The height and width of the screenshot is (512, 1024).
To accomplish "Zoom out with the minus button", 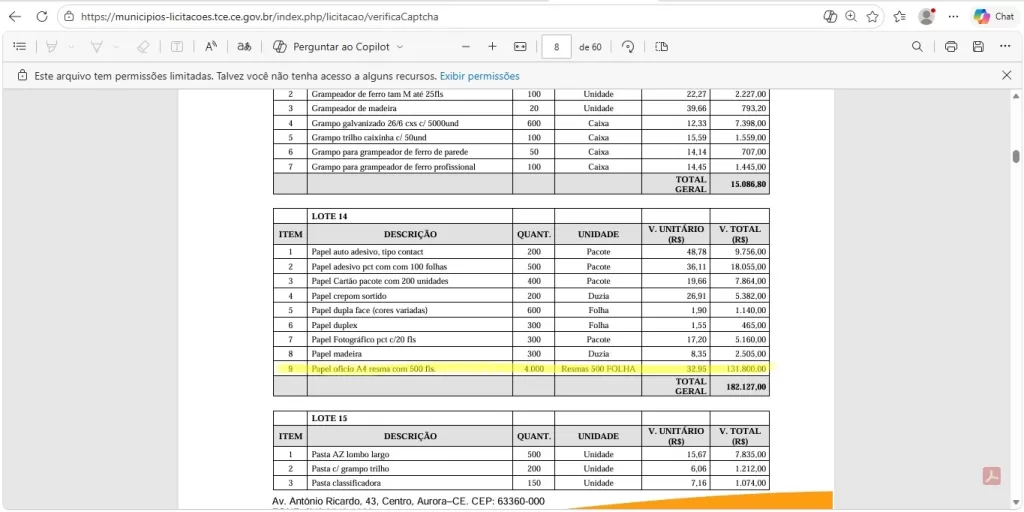I will point(465,47).
